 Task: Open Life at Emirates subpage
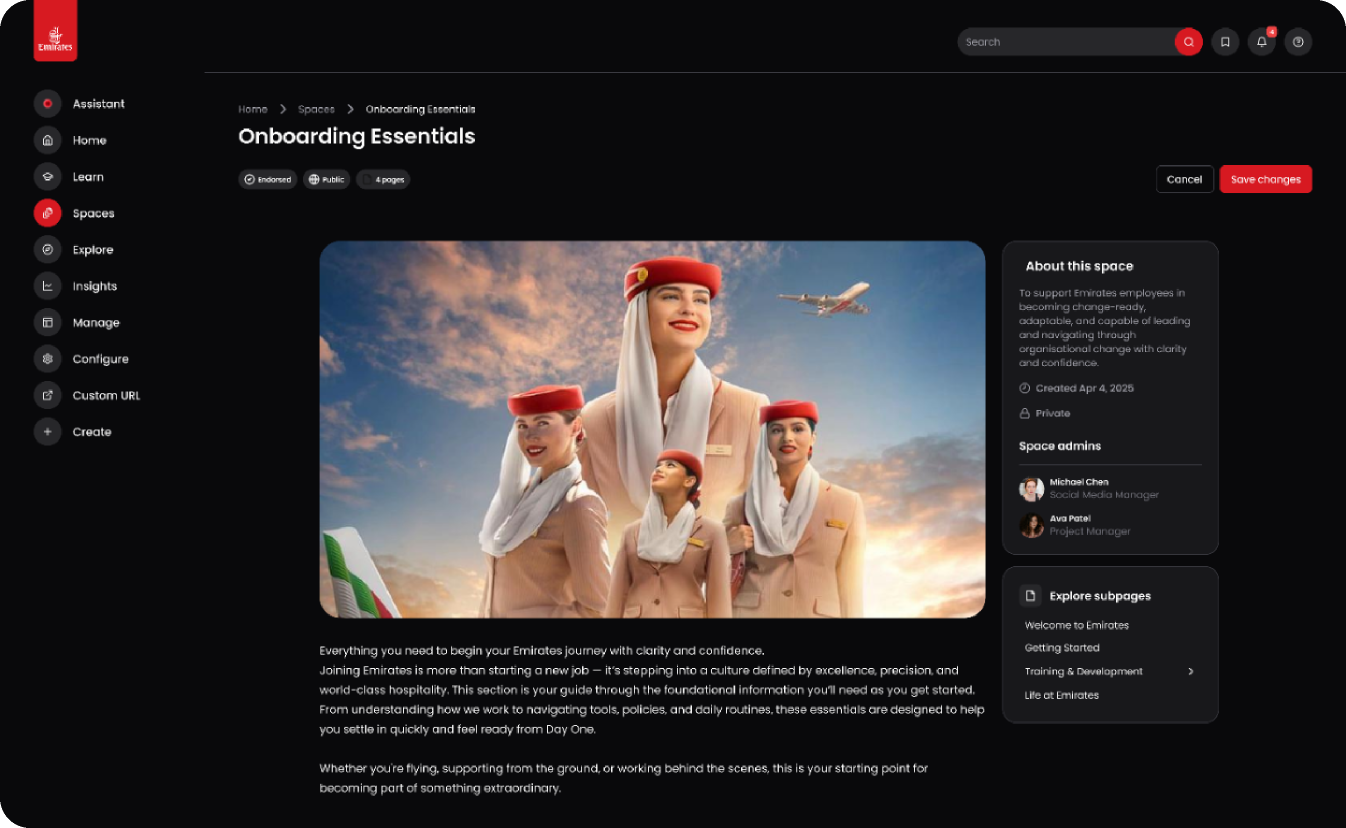click(1062, 695)
